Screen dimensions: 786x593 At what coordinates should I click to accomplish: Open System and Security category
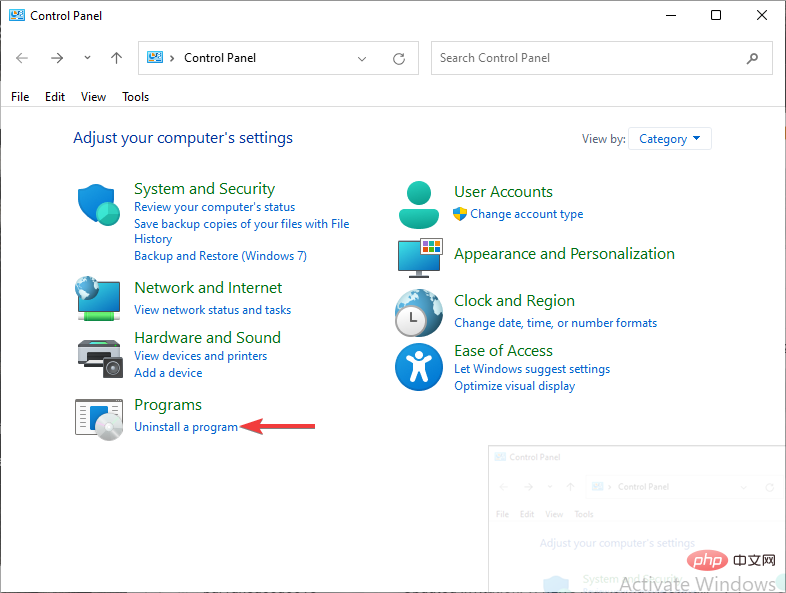click(x=205, y=189)
